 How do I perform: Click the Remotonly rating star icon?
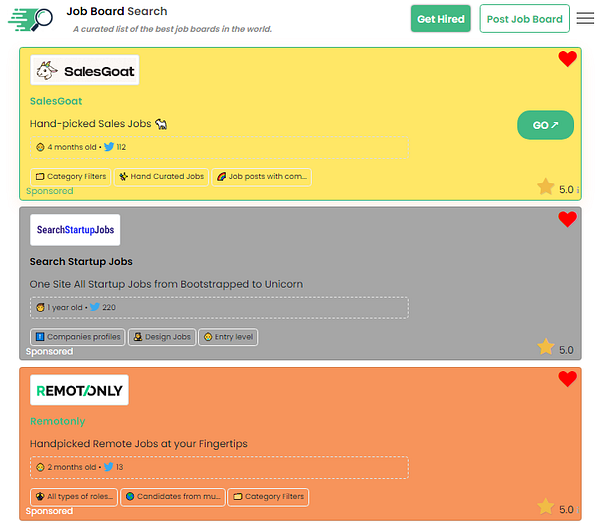pos(546,507)
